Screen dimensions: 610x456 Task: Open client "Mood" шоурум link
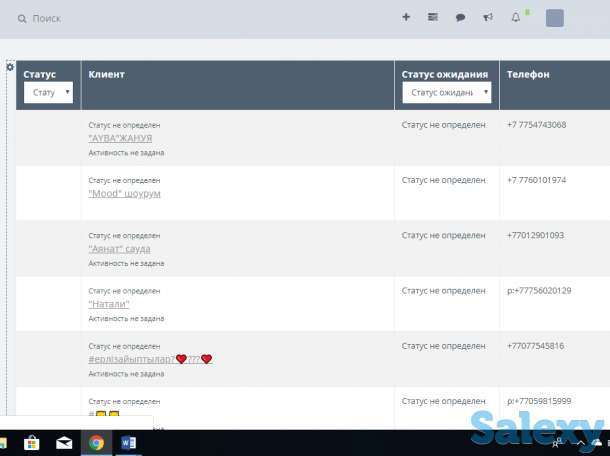coord(124,193)
